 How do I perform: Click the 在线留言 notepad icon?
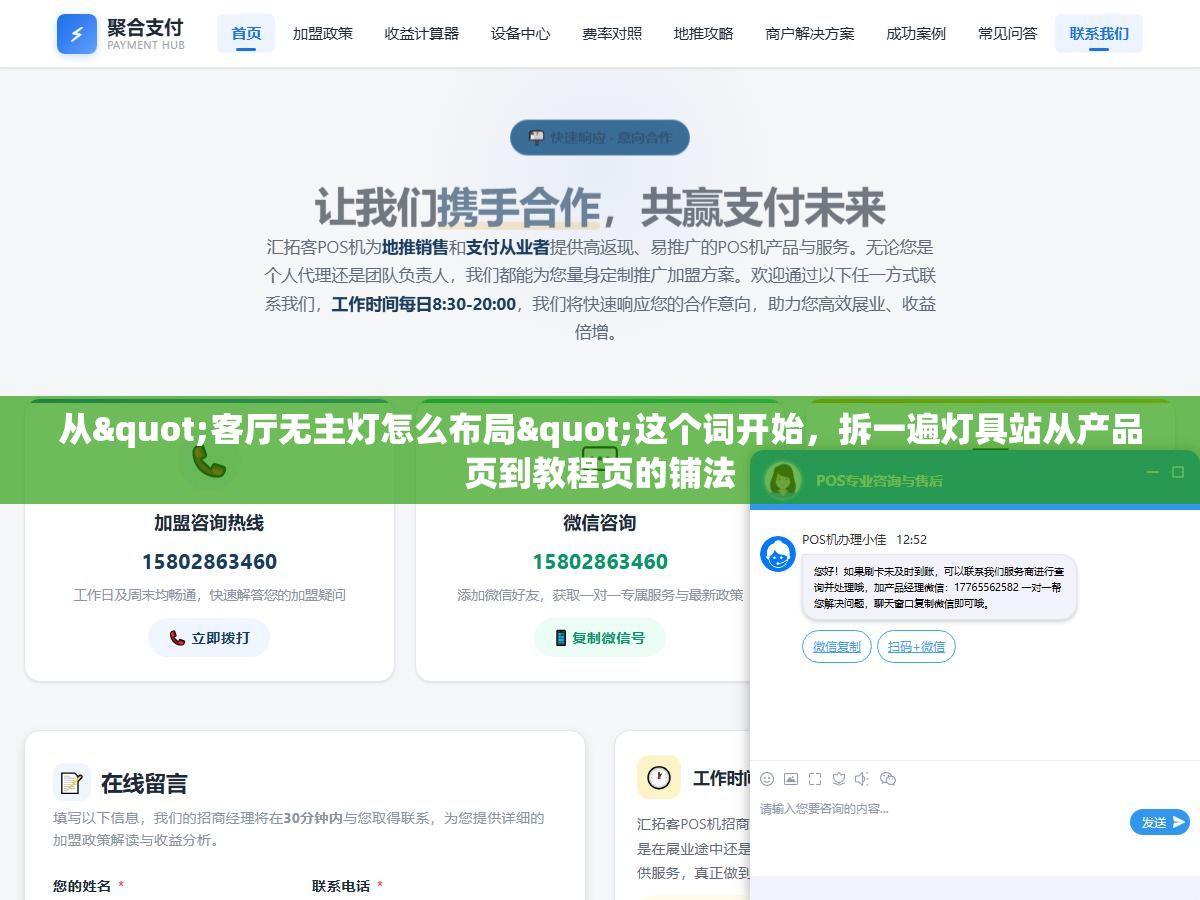pyautogui.click(x=72, y=782)
